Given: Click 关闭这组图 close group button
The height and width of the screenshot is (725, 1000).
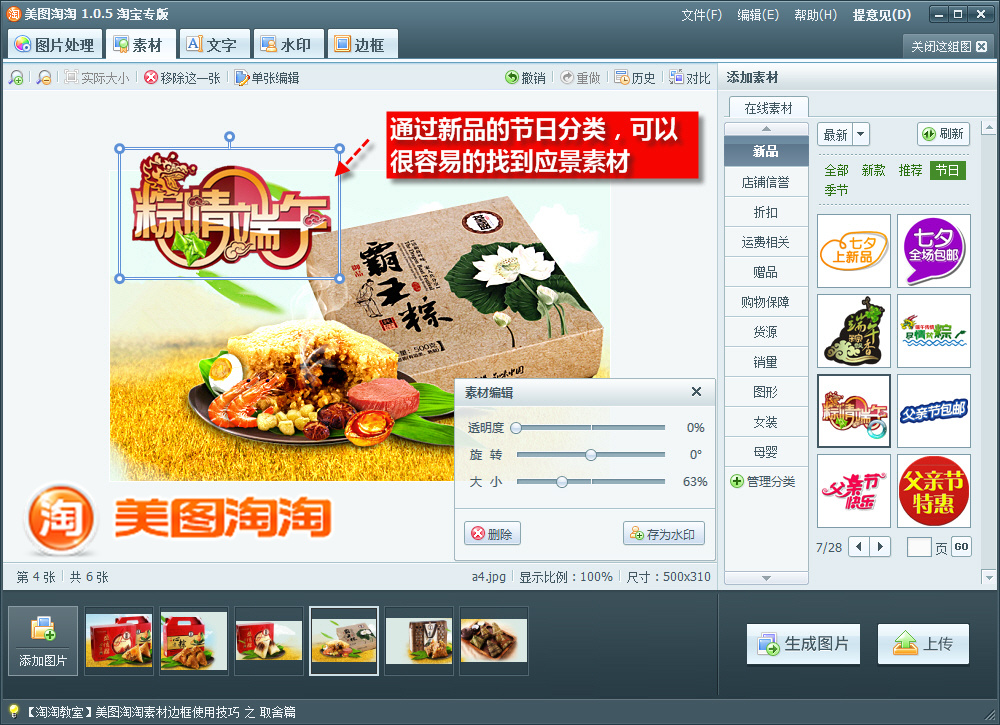Looking at the screenshot, I should click(x=948, y=46).
